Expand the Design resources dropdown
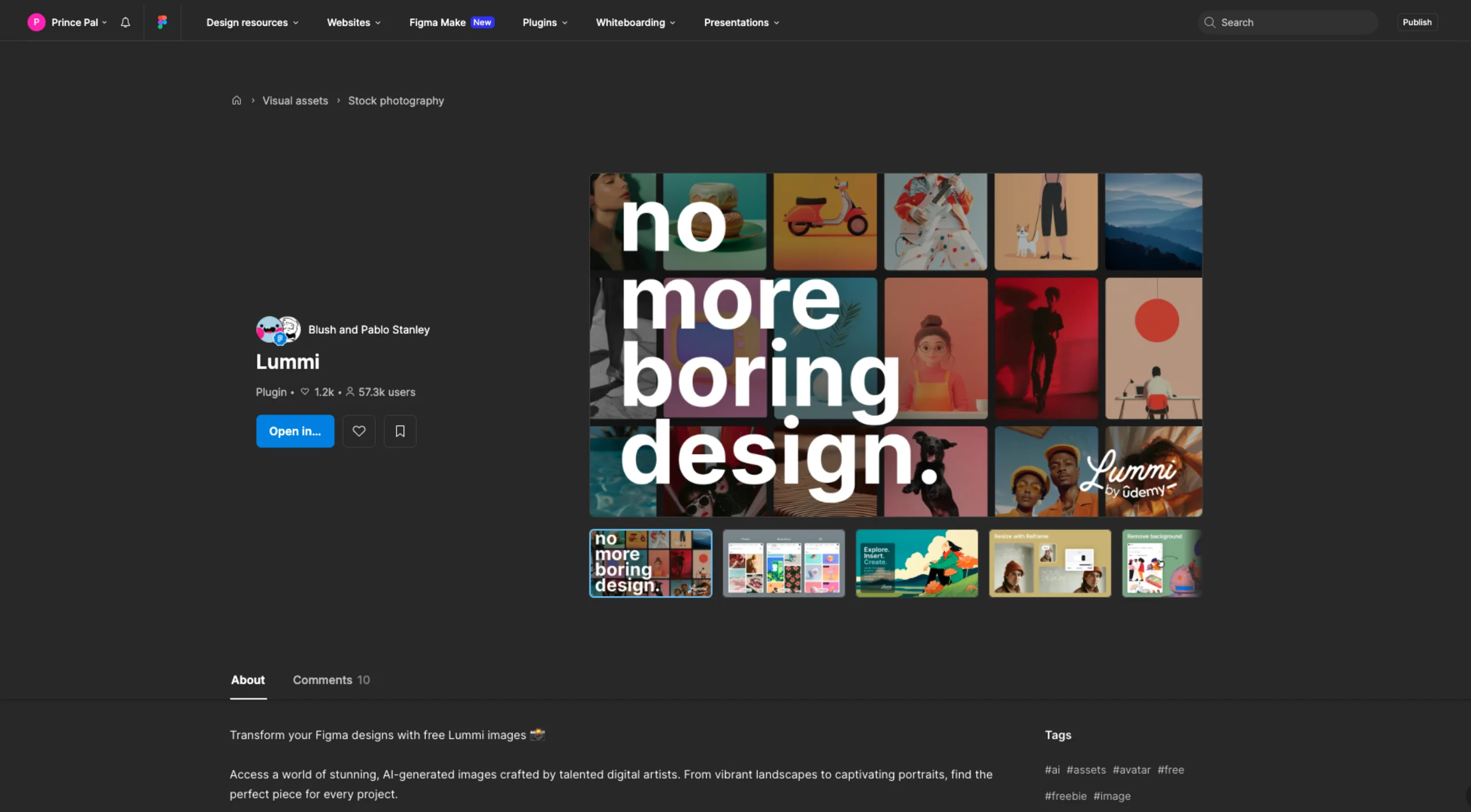This screenshot has height=812, width=1471. click(252, 22)
